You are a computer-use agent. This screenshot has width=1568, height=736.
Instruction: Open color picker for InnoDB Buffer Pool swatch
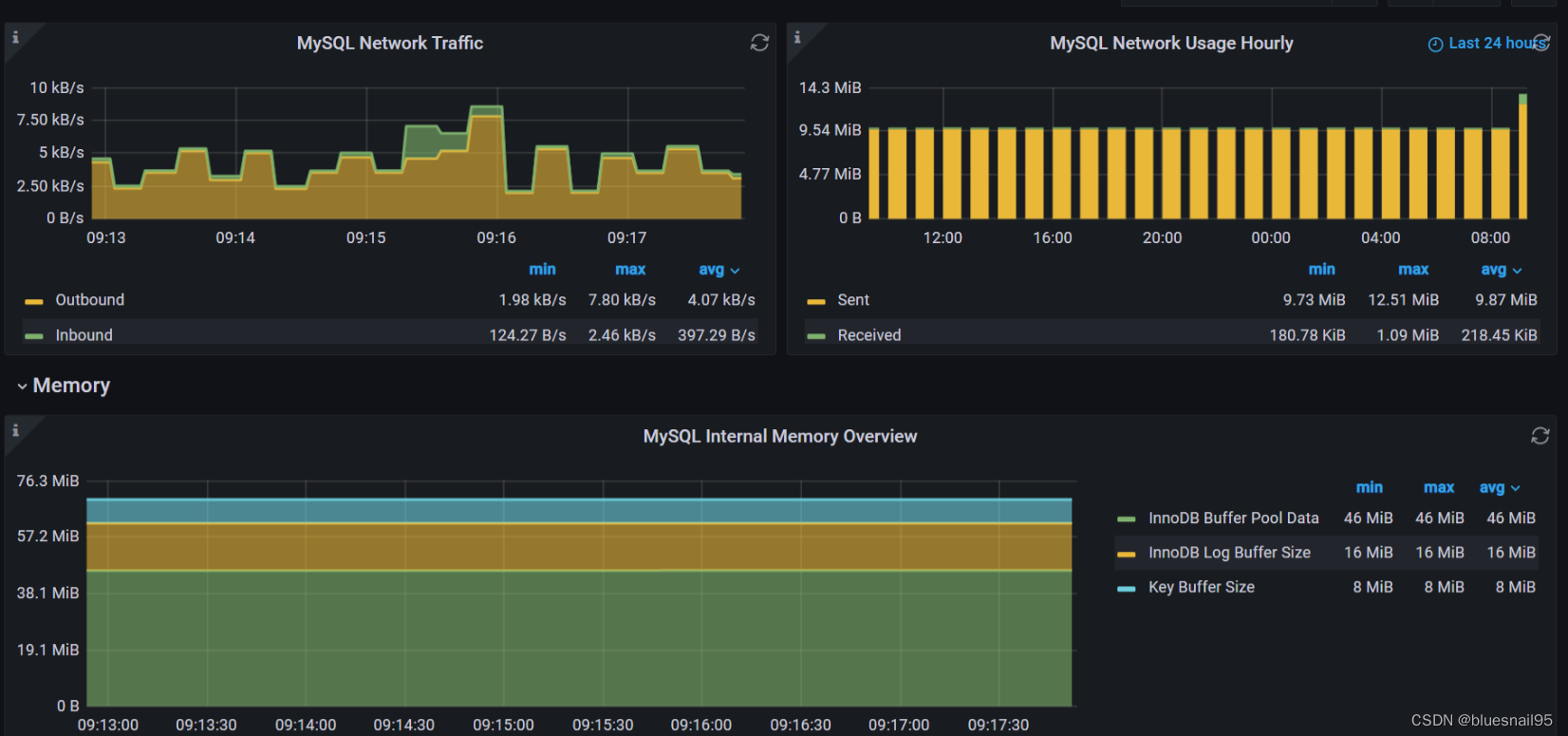pyautogui.click(x=1127, y=519)
